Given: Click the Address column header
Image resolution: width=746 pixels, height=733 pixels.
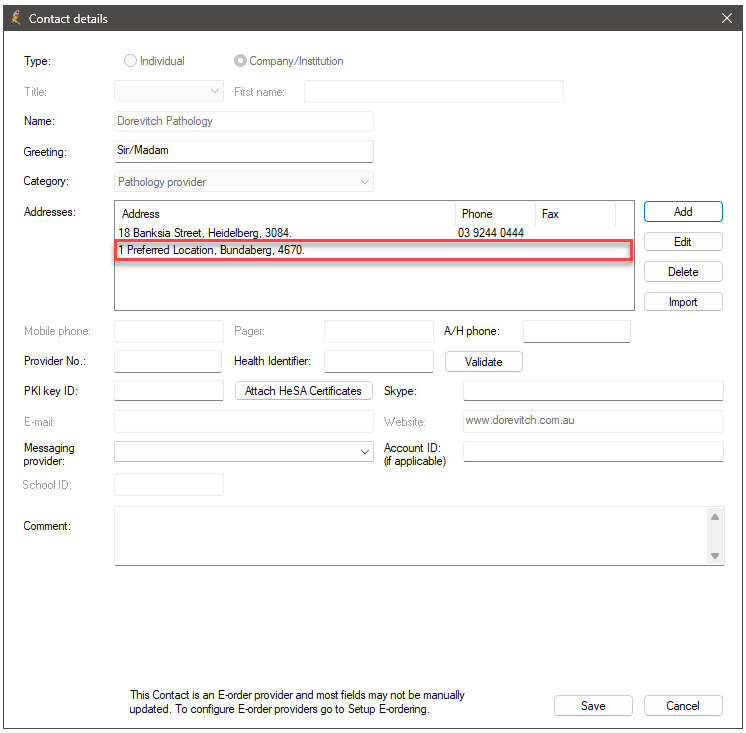Looking at the screenshot, I should (x=285, y=214).
